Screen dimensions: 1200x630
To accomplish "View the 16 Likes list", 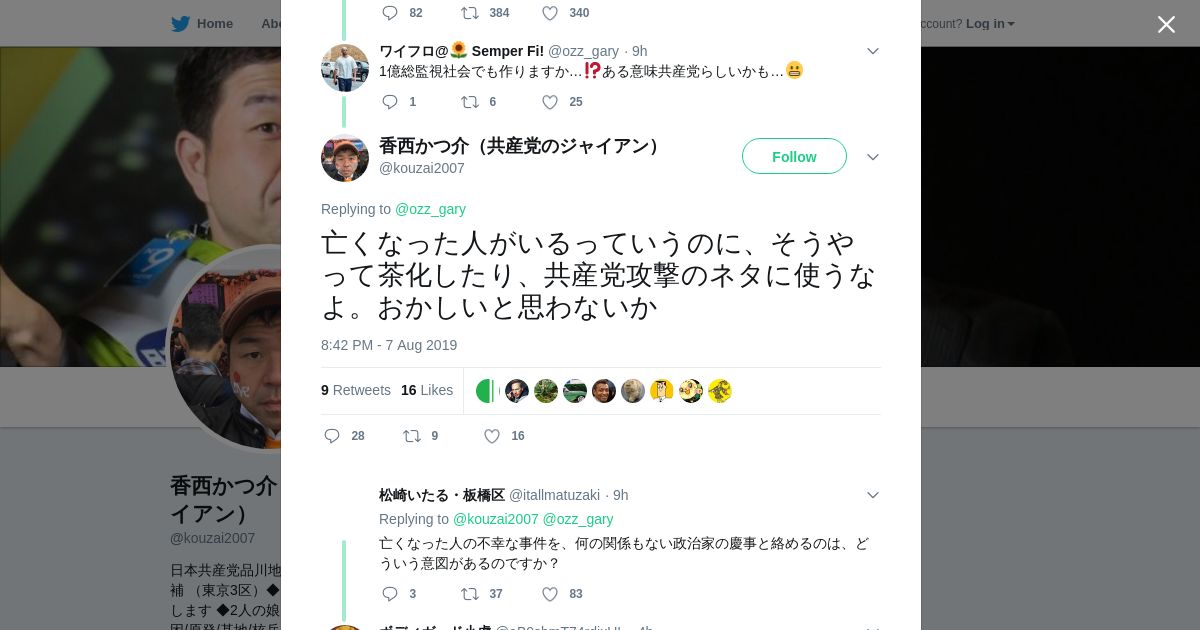I will pyautogui.click(x=427, y=390).
